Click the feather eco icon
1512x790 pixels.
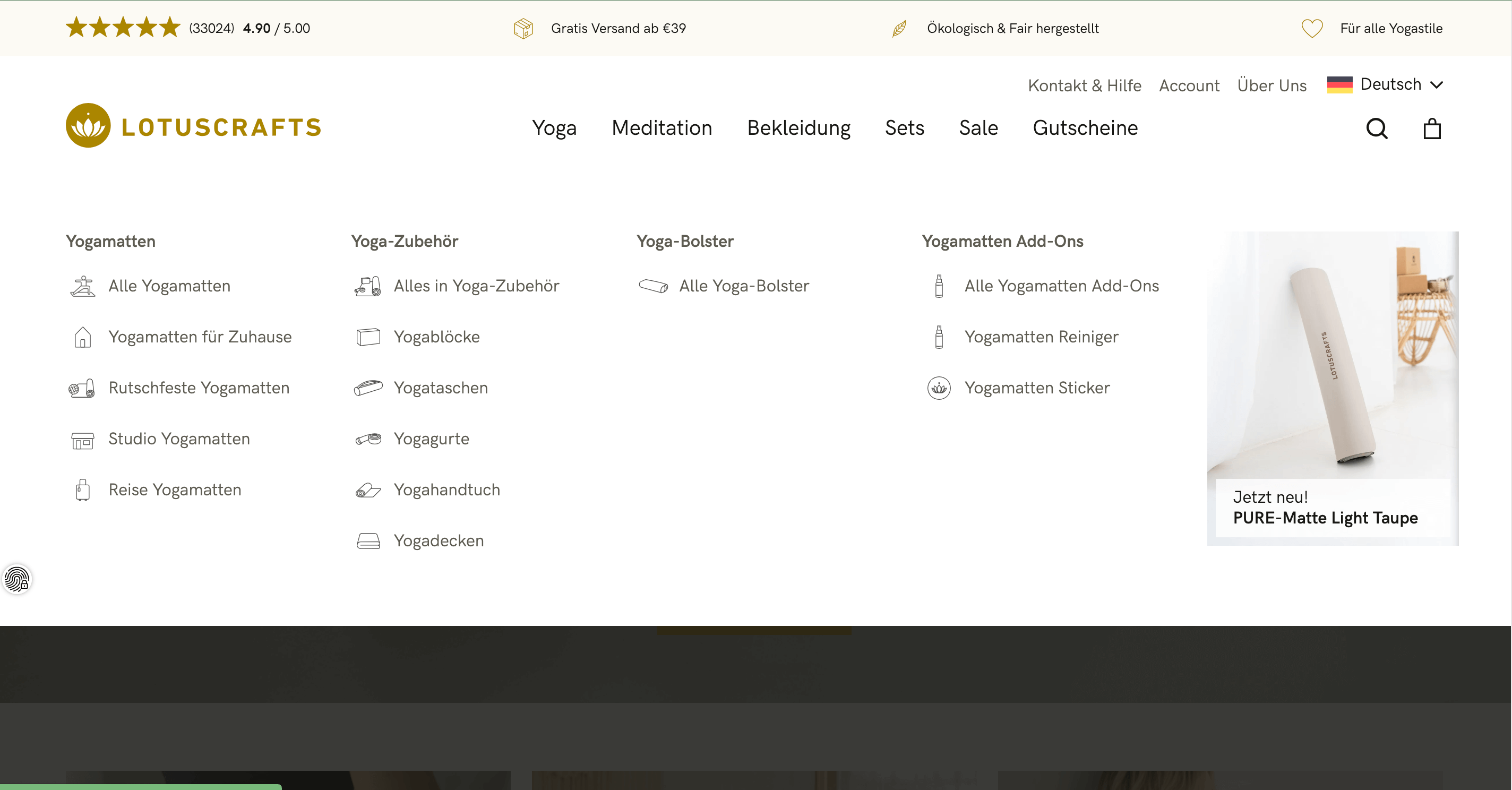(x=899, y=28)
